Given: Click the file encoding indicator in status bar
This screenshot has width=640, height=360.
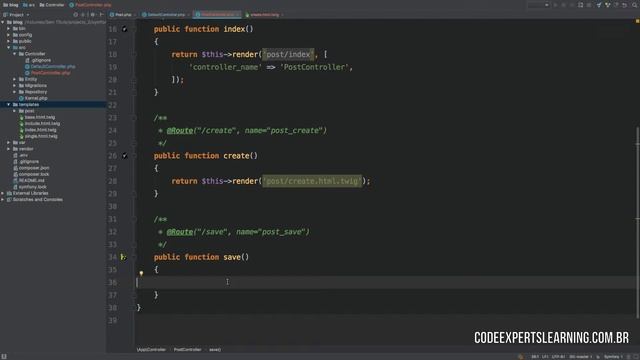Looking at the screenshot, I should pos(558,357).
